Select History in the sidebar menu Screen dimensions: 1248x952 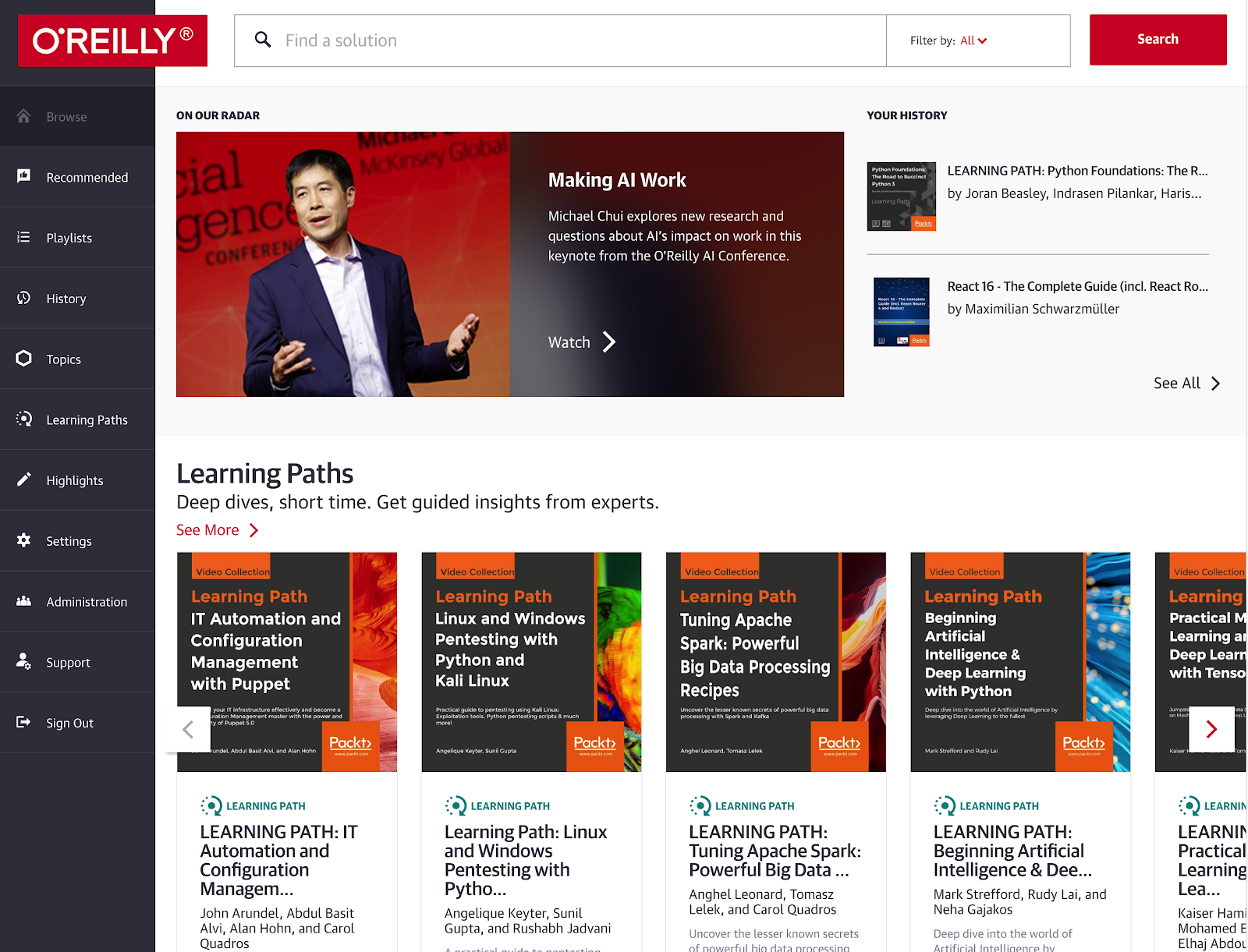[77, 299]
